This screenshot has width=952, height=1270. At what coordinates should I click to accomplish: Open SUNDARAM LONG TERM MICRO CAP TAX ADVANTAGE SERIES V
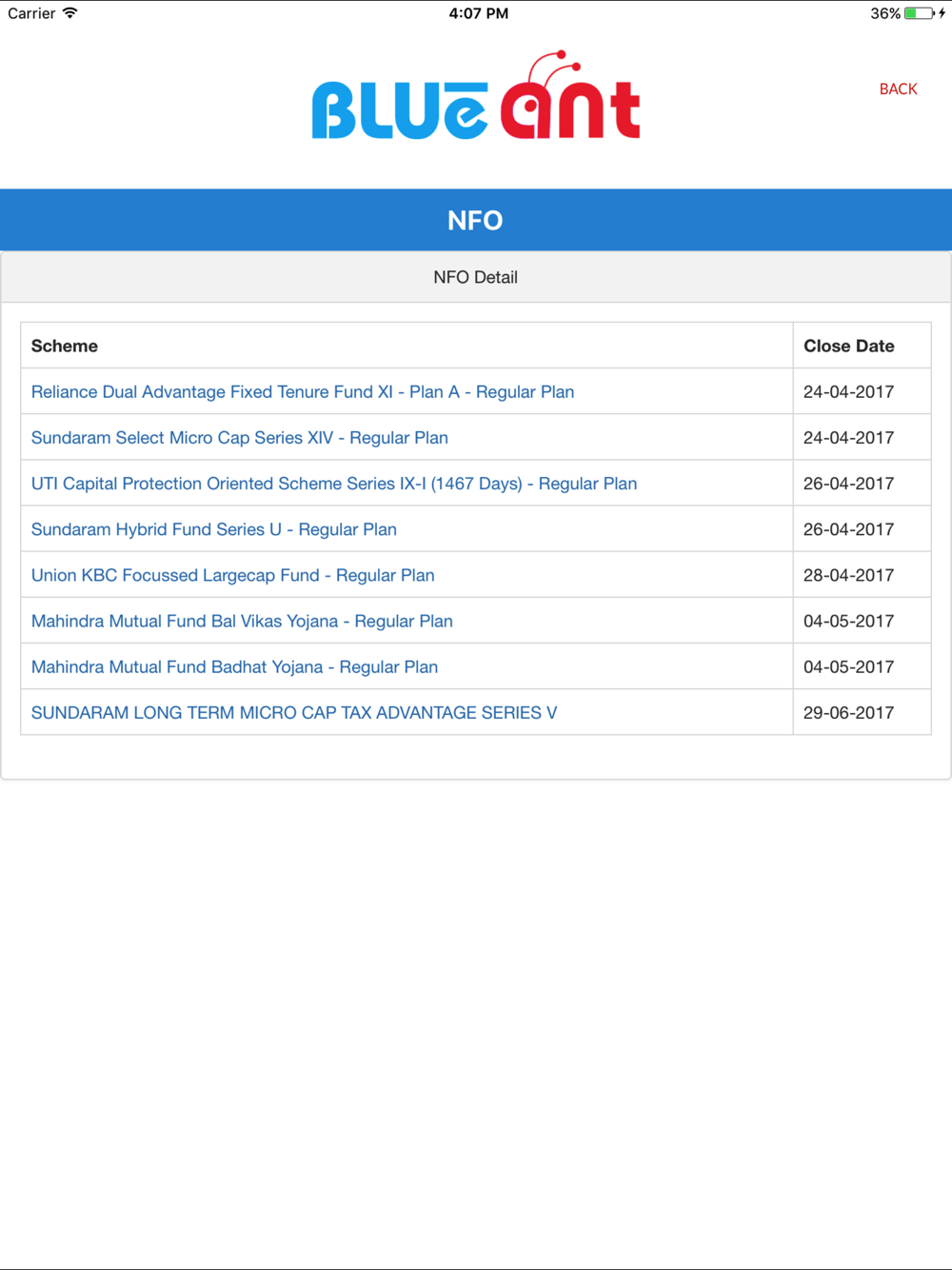coord(294,712)
